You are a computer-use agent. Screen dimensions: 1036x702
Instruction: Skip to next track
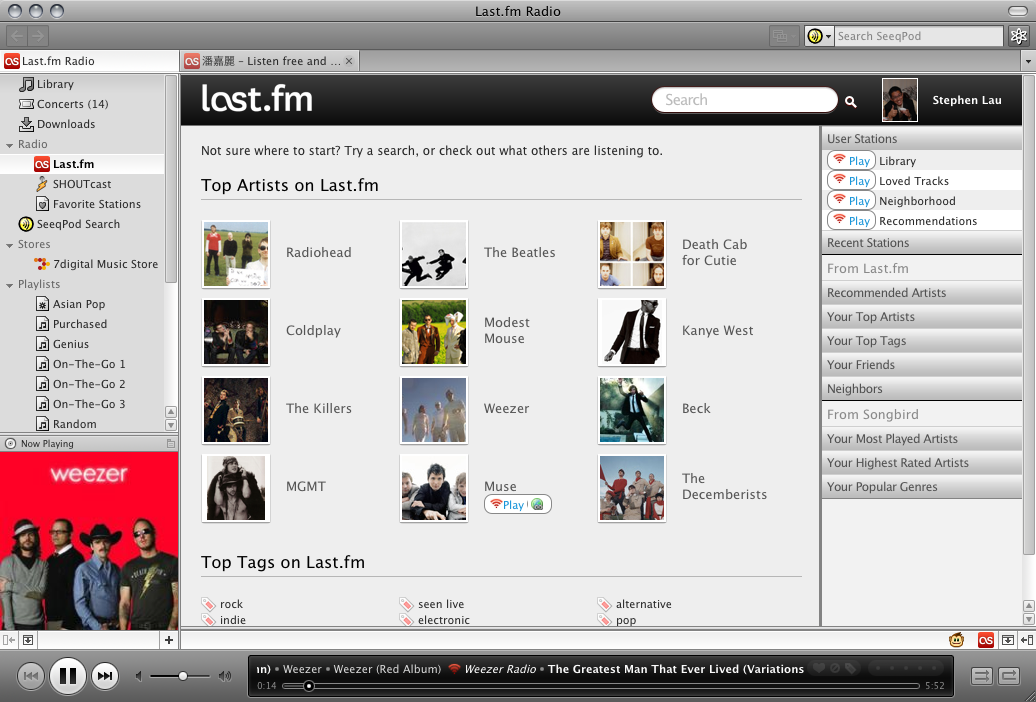click(104, 676)
